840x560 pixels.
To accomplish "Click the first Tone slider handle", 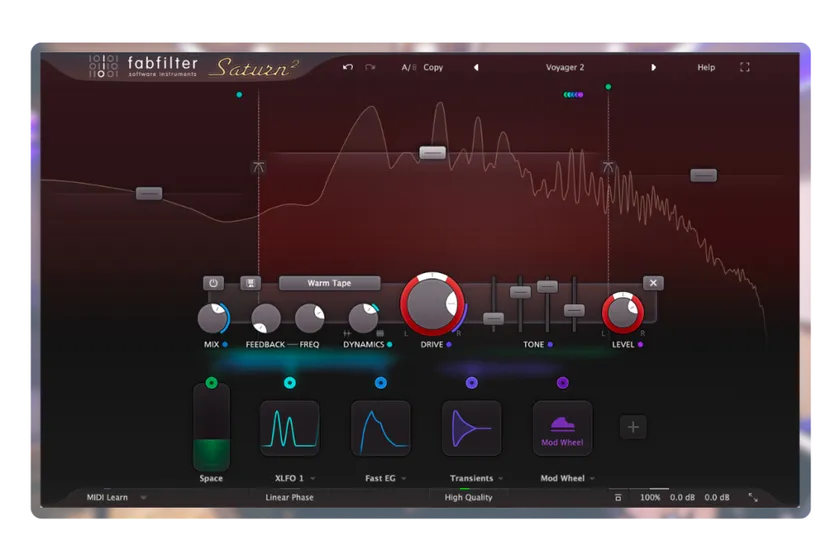I will tap(493, 318).
